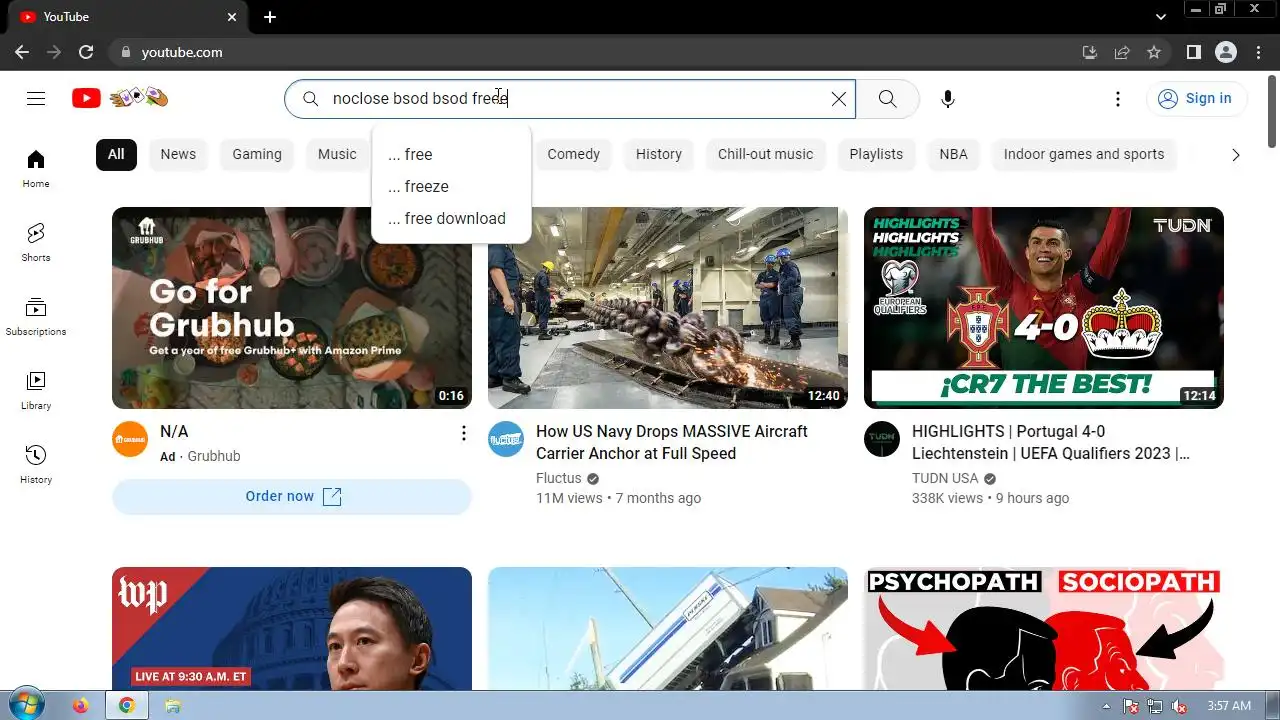The image size is (1280, 720).
Task: Start voice search with the microphone icon
Action: click(948, 98)
